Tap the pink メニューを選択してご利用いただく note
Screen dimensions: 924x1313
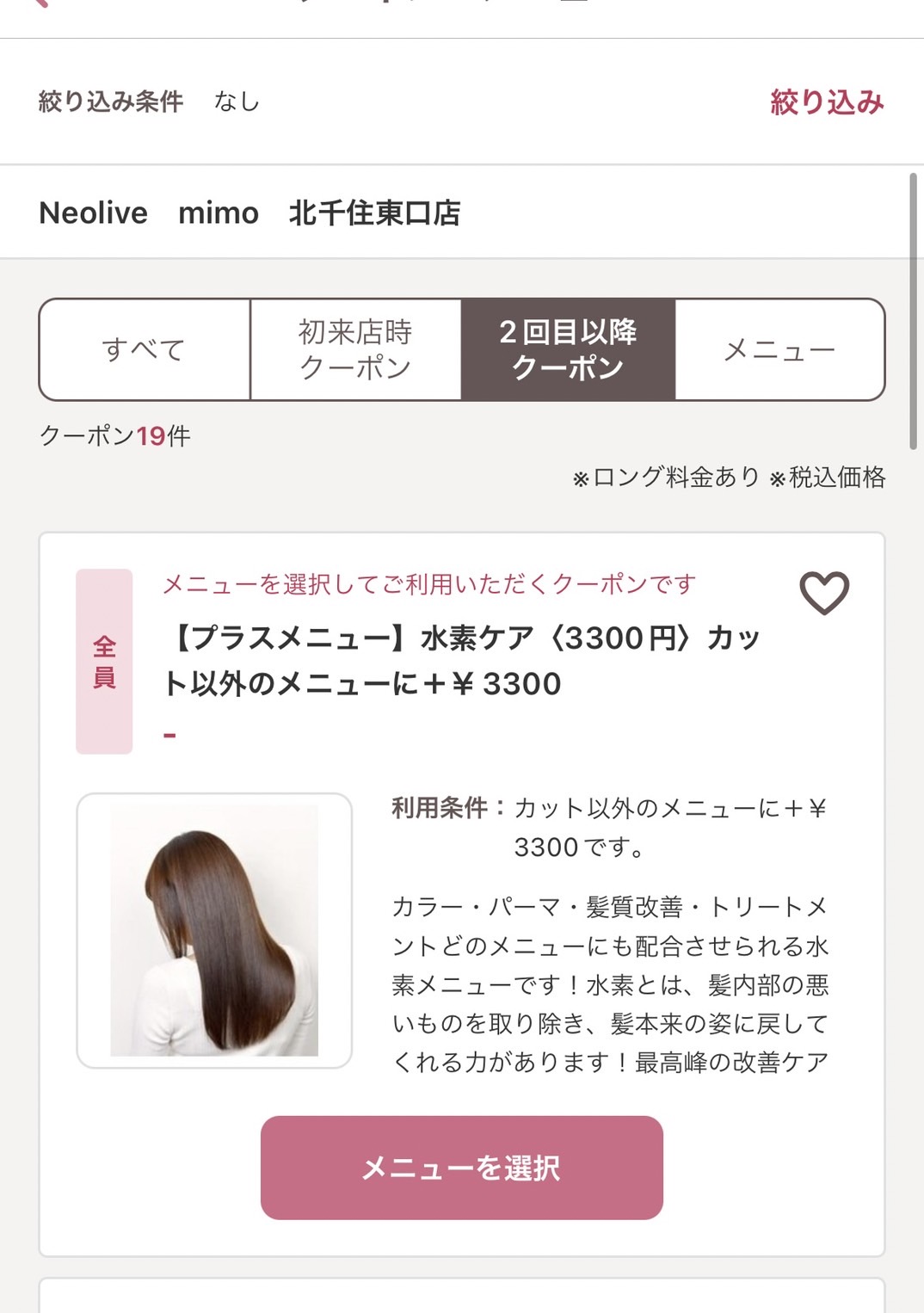(x=429, y=585)
